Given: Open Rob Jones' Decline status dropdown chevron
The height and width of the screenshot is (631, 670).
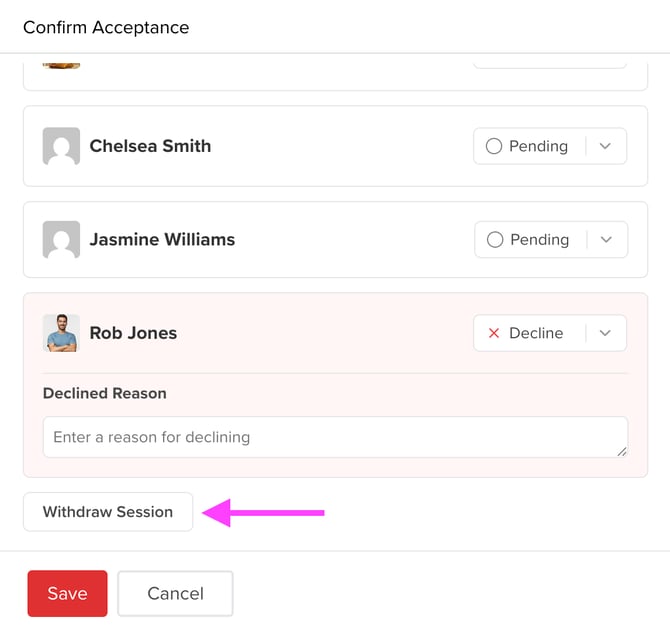Looking at the screenshot, I should [605, 333].
